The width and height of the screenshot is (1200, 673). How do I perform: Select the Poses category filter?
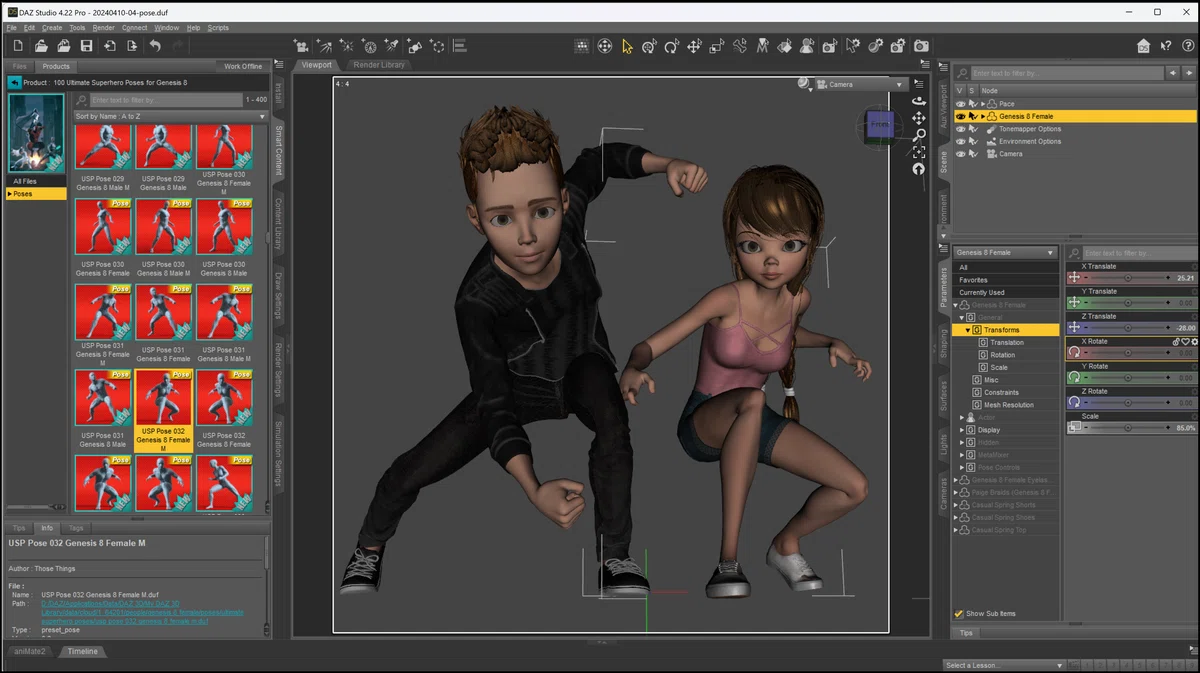36,194
